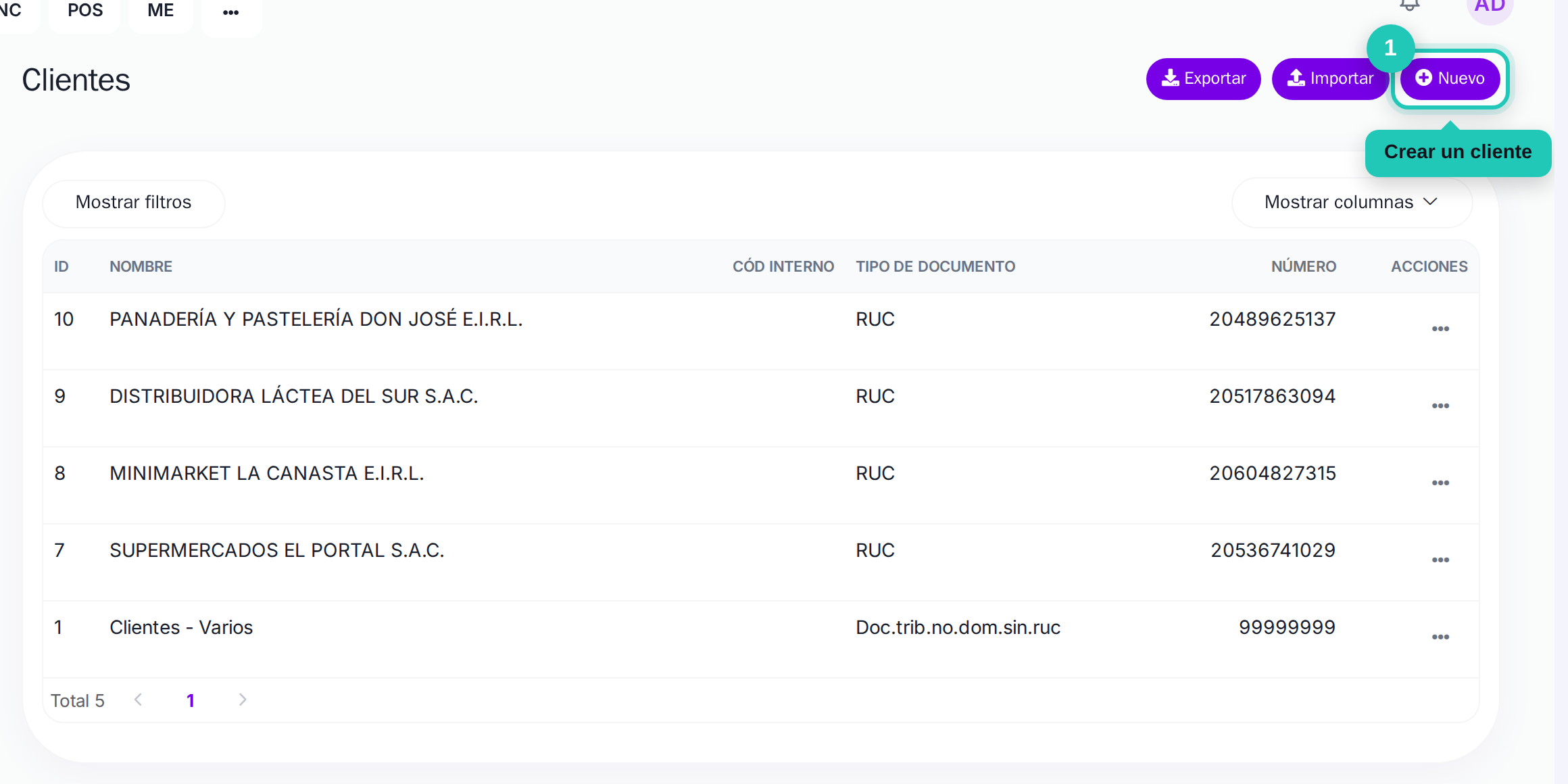Select page number 1 in pagination
The height and width of the screenshot is (784, 1568).
point(191,701)
